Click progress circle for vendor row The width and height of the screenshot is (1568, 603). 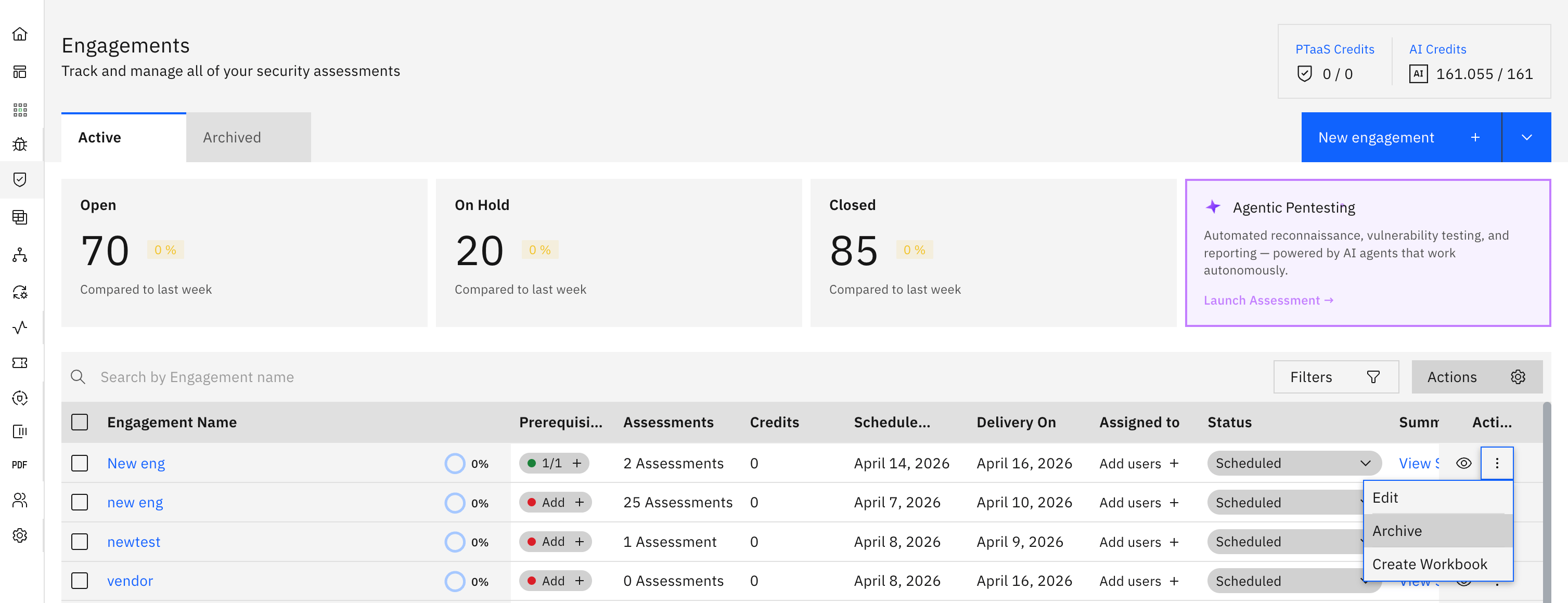455,581
